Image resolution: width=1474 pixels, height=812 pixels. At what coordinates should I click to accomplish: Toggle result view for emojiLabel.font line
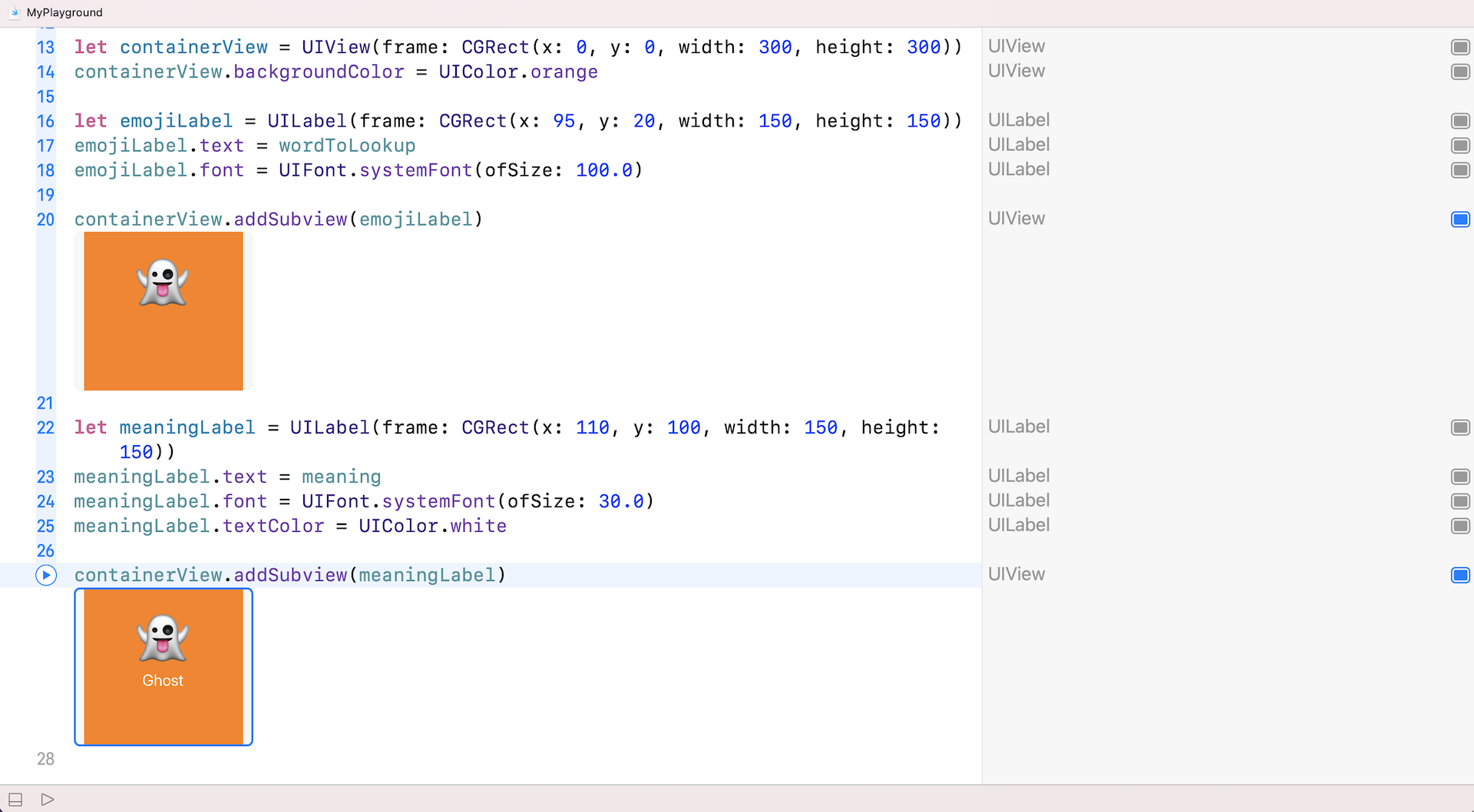1459,170
